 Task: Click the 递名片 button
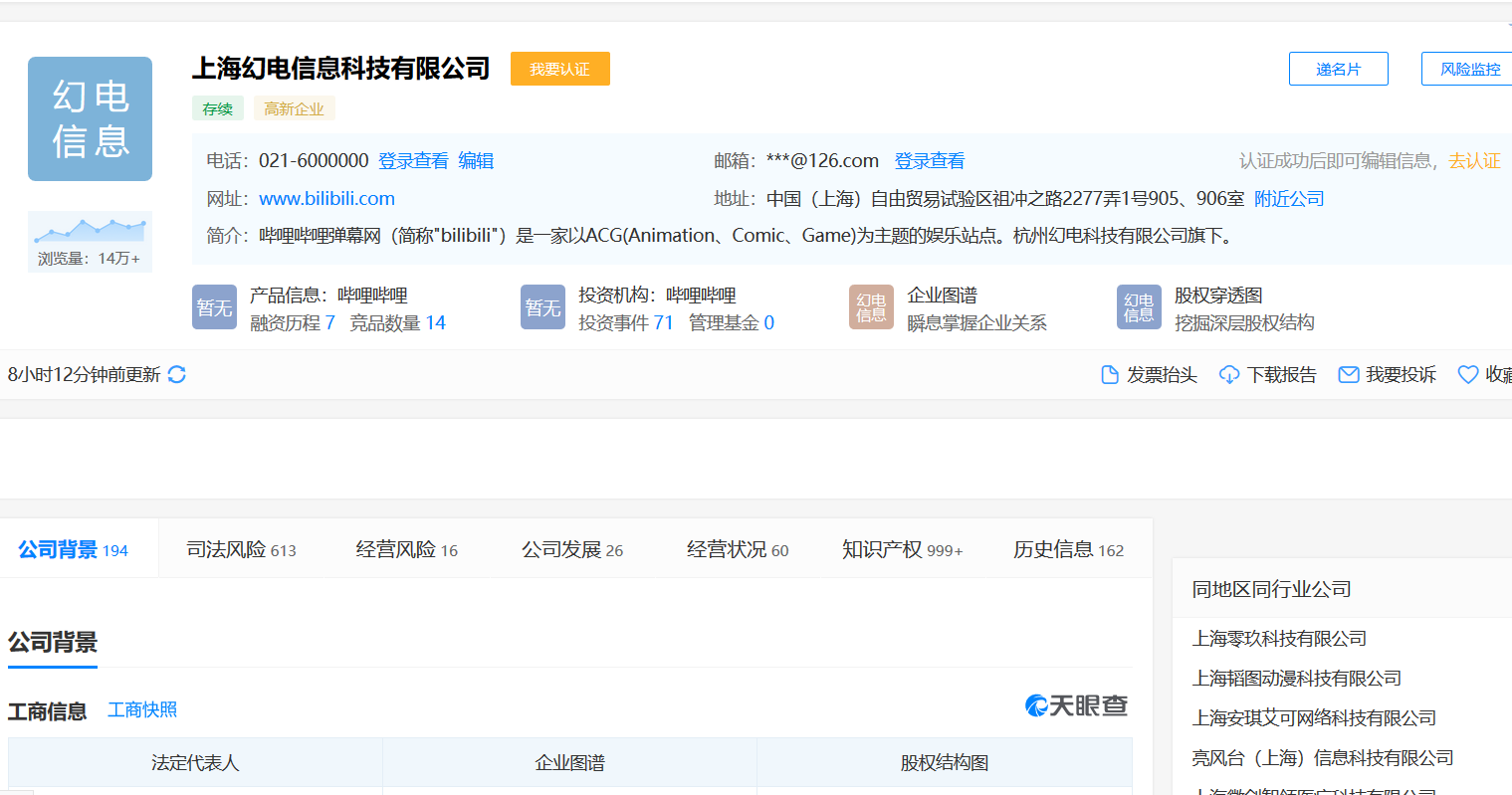(1338, 69)
